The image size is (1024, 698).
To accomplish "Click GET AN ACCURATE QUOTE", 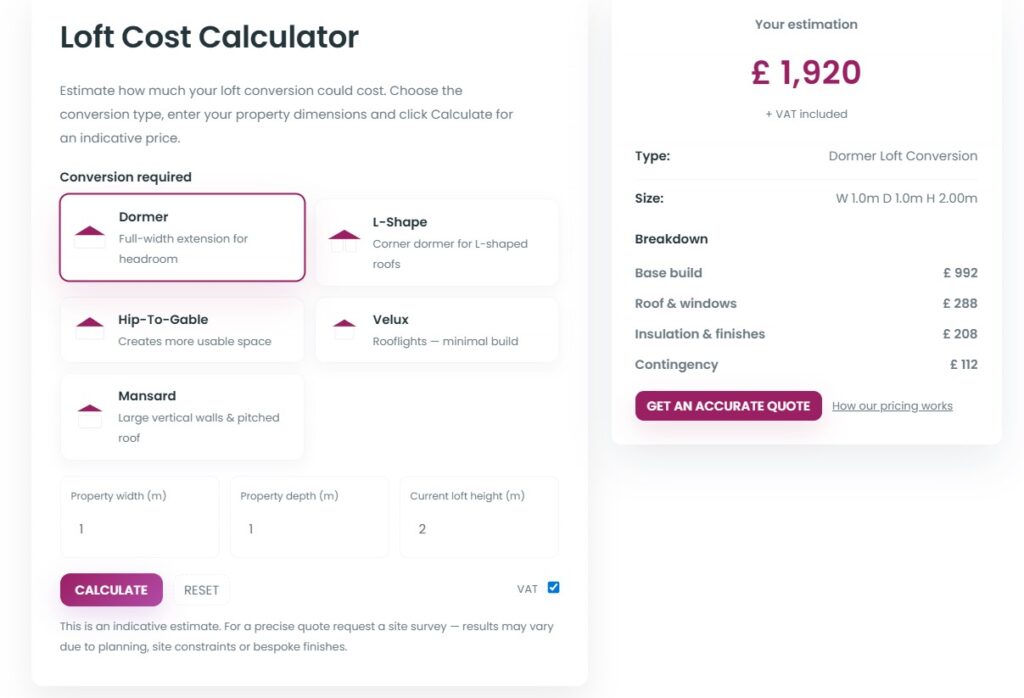I will click(728, 406).
